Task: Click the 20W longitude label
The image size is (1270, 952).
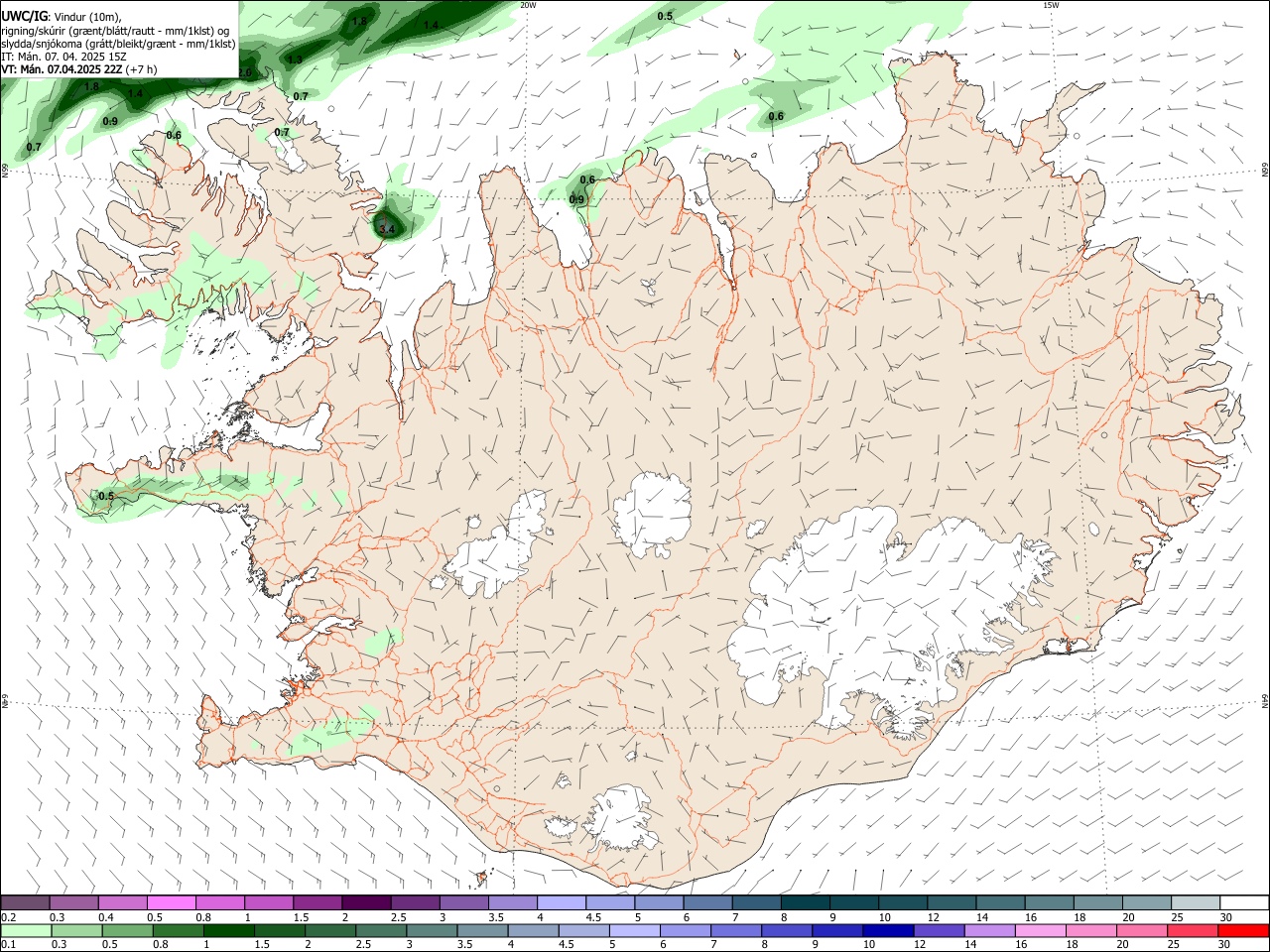Action: click(529, 5)
